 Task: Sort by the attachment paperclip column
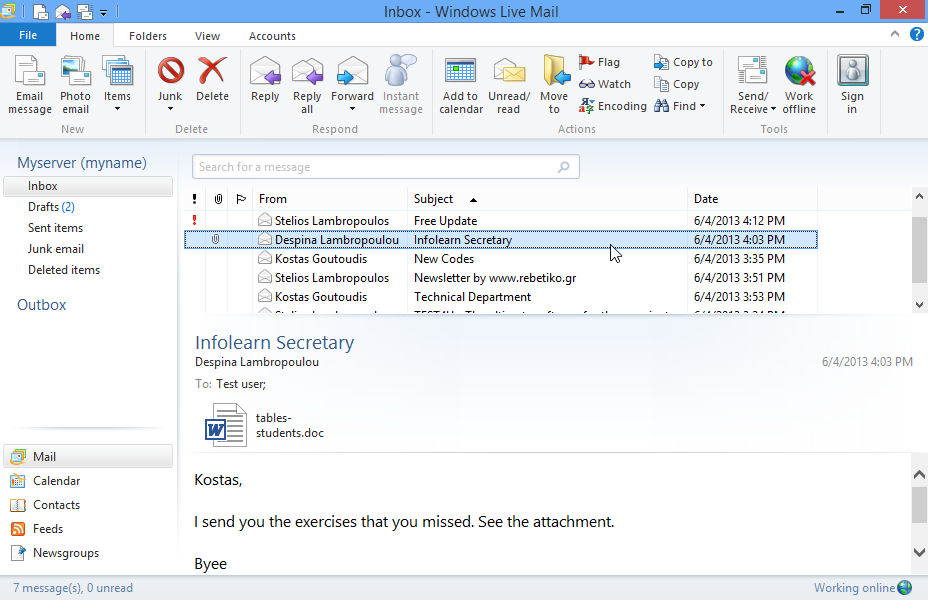pyautogui.click(x=218, y=199)
